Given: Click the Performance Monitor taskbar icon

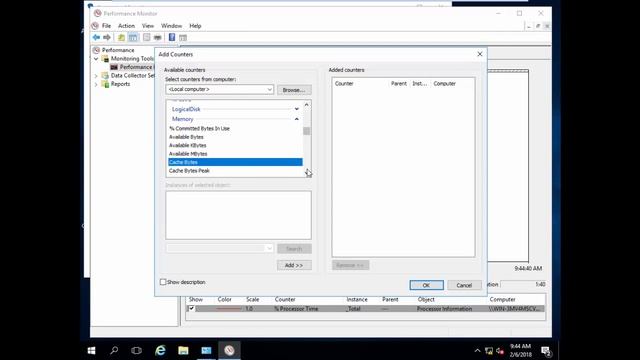Looking at the screenshot, I should point(229,350).
